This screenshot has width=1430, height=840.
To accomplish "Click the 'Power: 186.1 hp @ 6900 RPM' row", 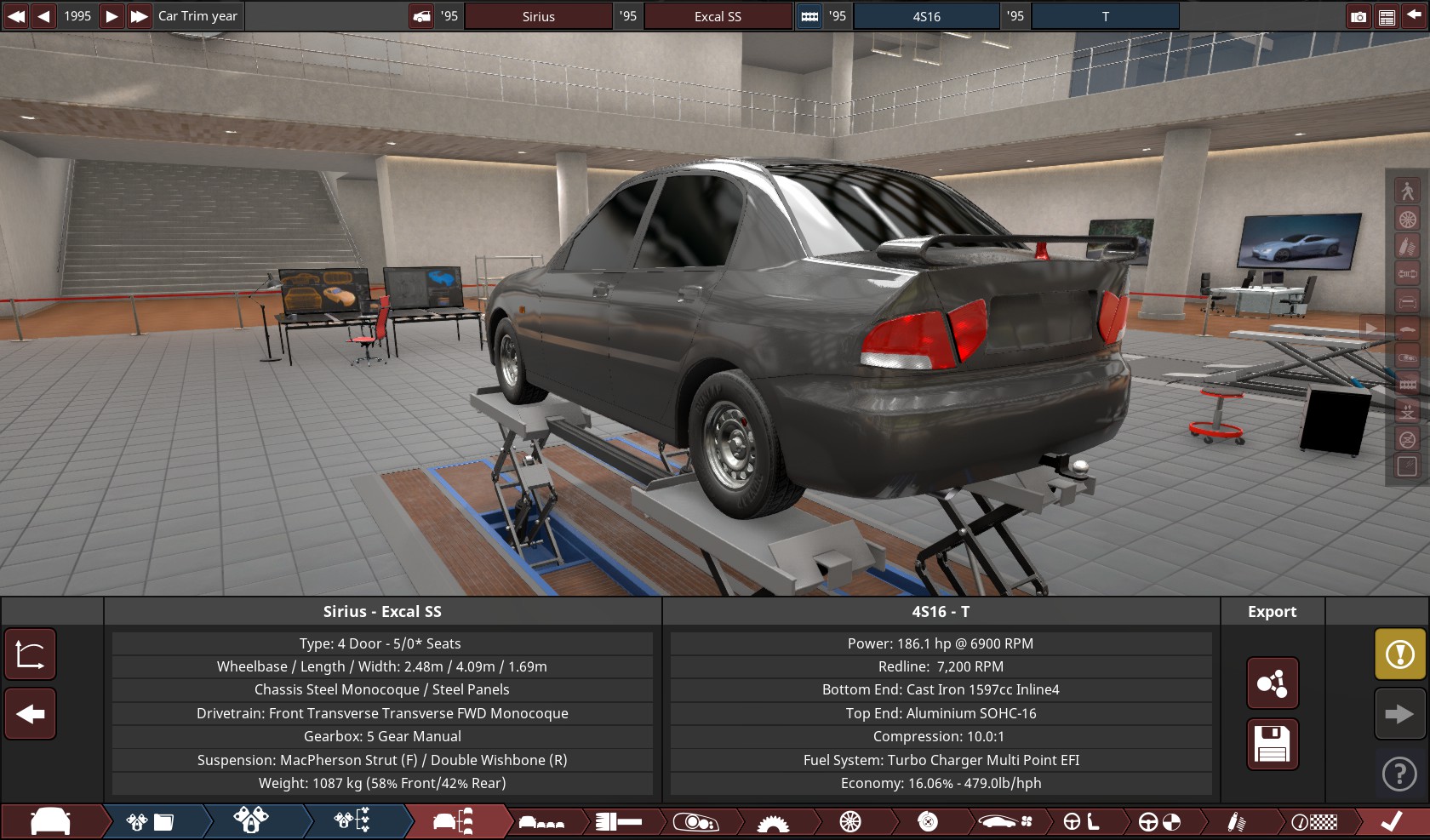I will pos(941,643).
